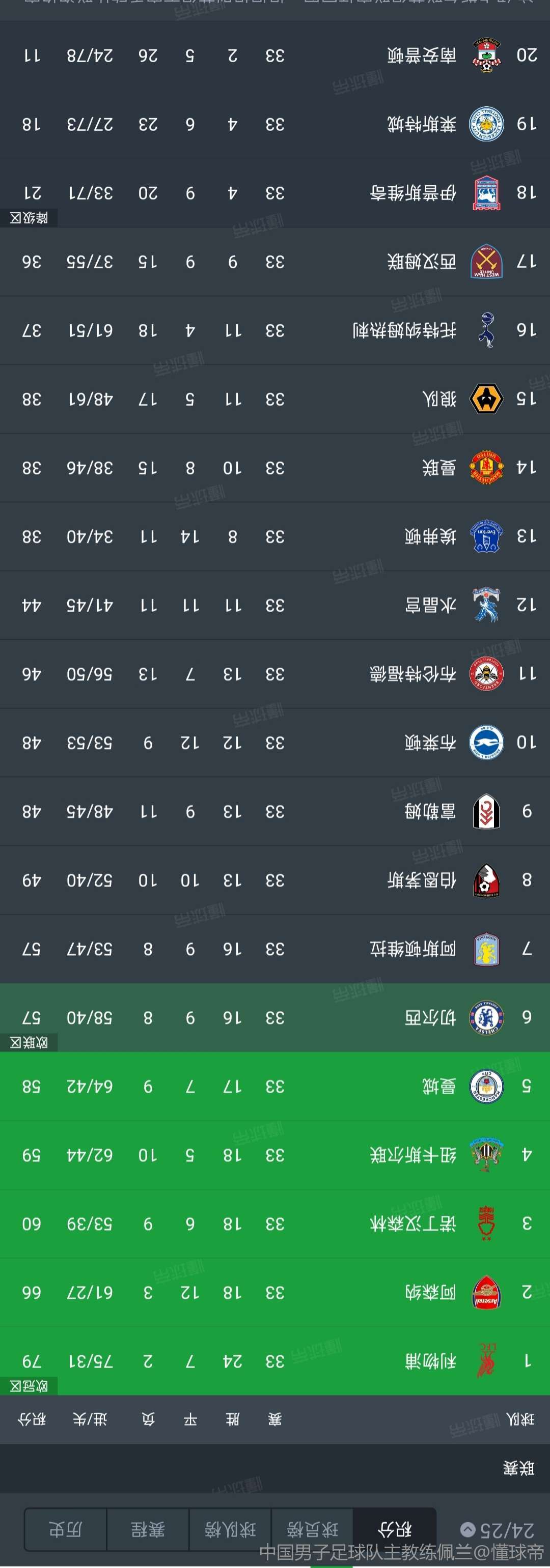The height and width of the screenshot is (1568, 550).
Task: Tap the 积分 column header
Action: 32,1419
